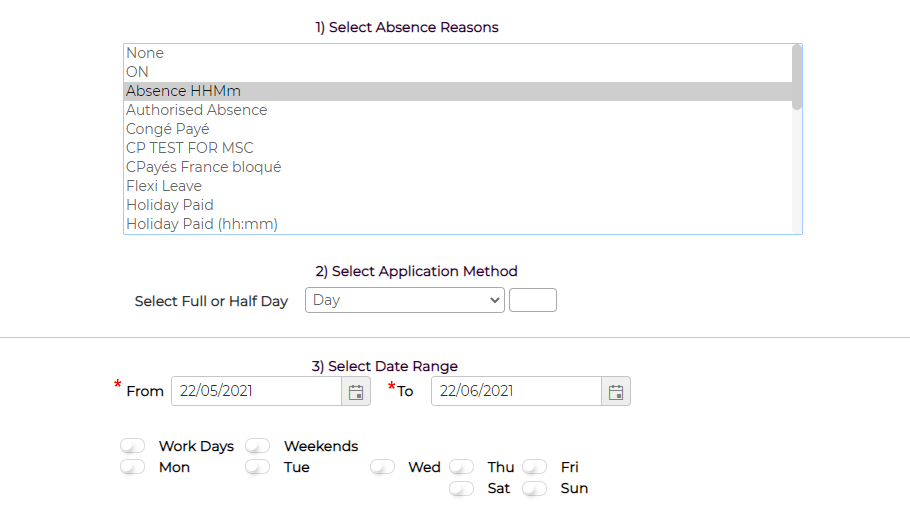Viewport: 910px width, 514px height.
Task: Turn on the Sat toggle
Action: pyautogui.click(x=461, y=488)
